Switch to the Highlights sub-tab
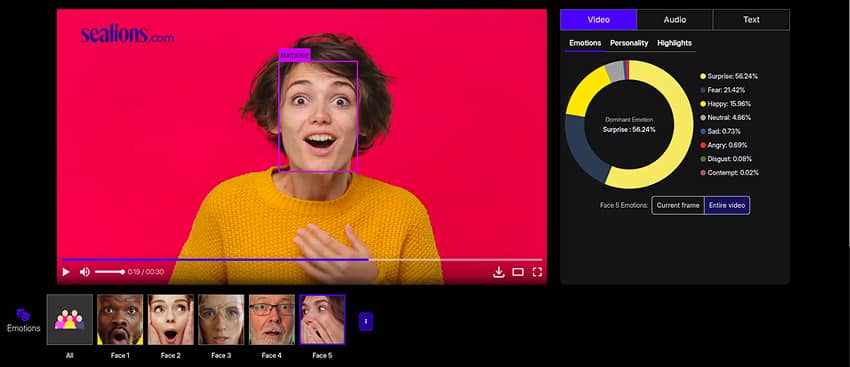Viewport: 850px width, 367px height. 674,43
